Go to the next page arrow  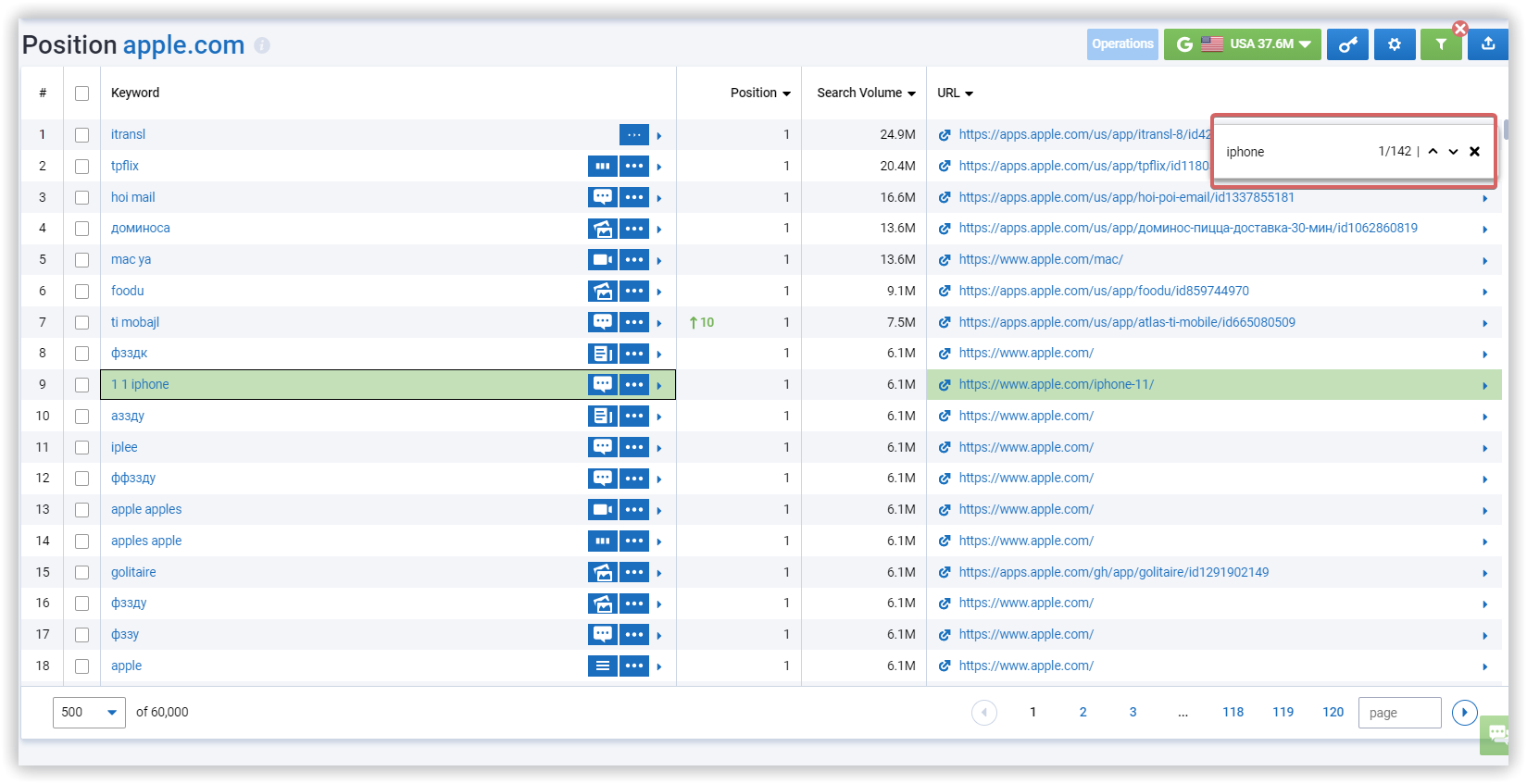[x=1465, y=713]
